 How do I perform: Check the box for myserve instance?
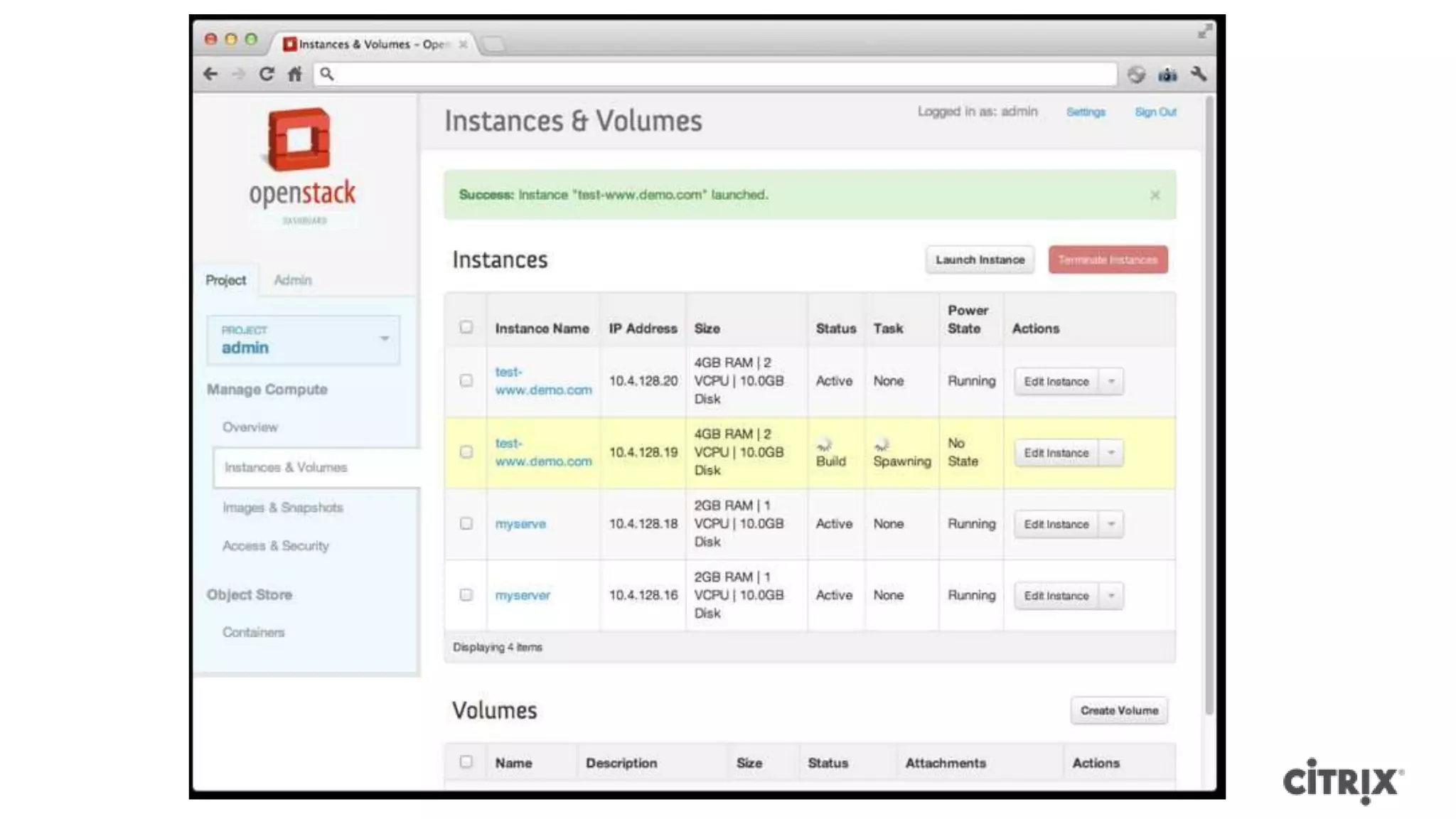pyautogui.click(x=466, y=524)
